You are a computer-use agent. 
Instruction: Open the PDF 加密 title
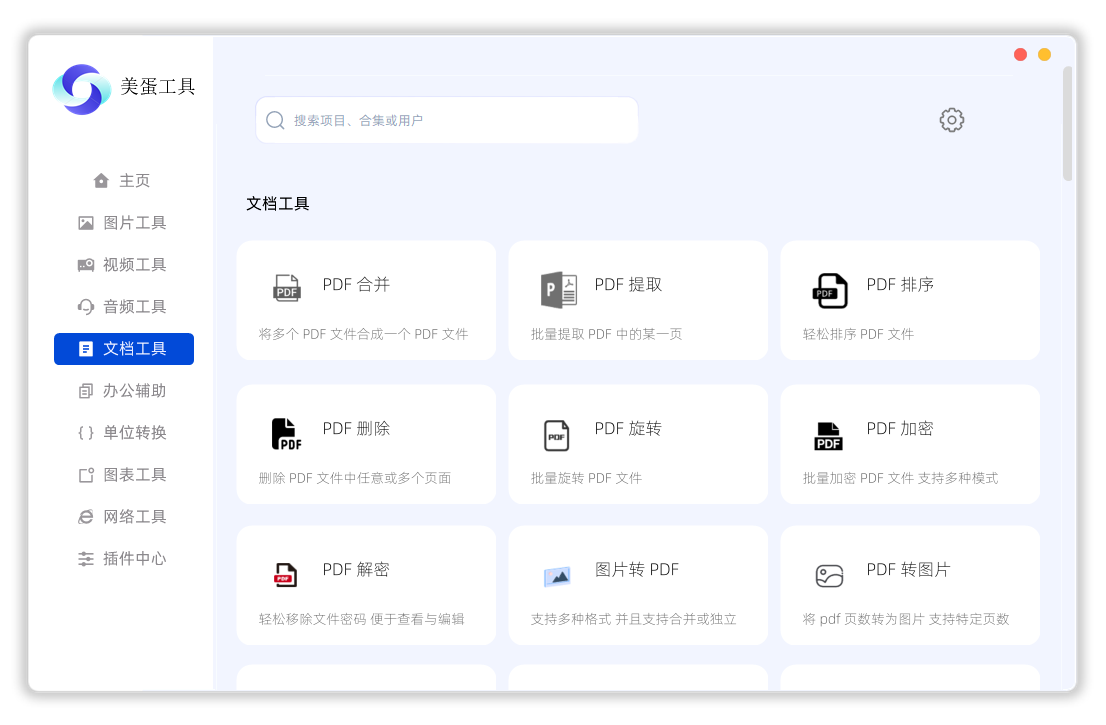(900, 428)
